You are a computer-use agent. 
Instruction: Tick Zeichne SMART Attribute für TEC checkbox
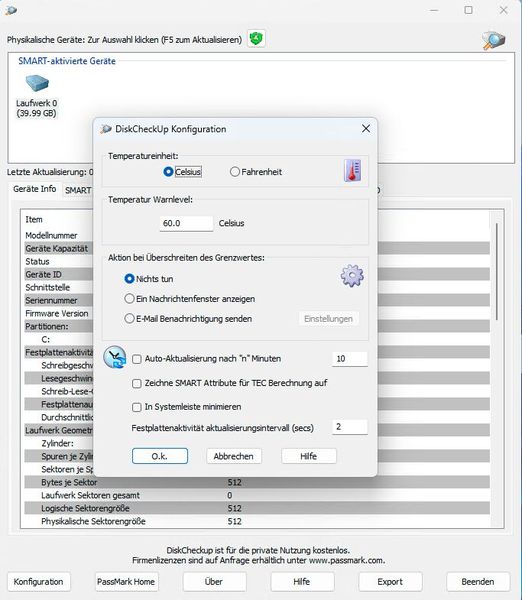point(137,383)
